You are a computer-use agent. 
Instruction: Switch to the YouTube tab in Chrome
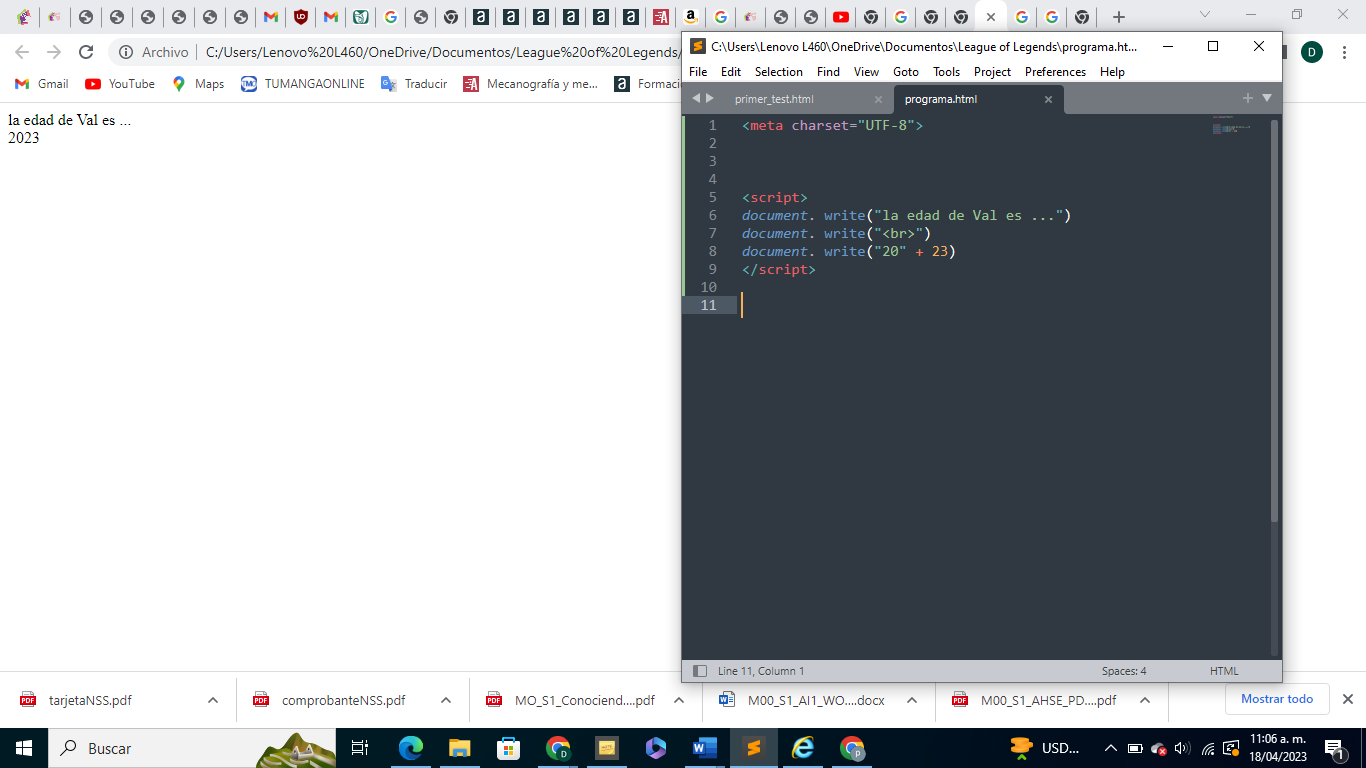pyautogui.click(x=841, y=17)
